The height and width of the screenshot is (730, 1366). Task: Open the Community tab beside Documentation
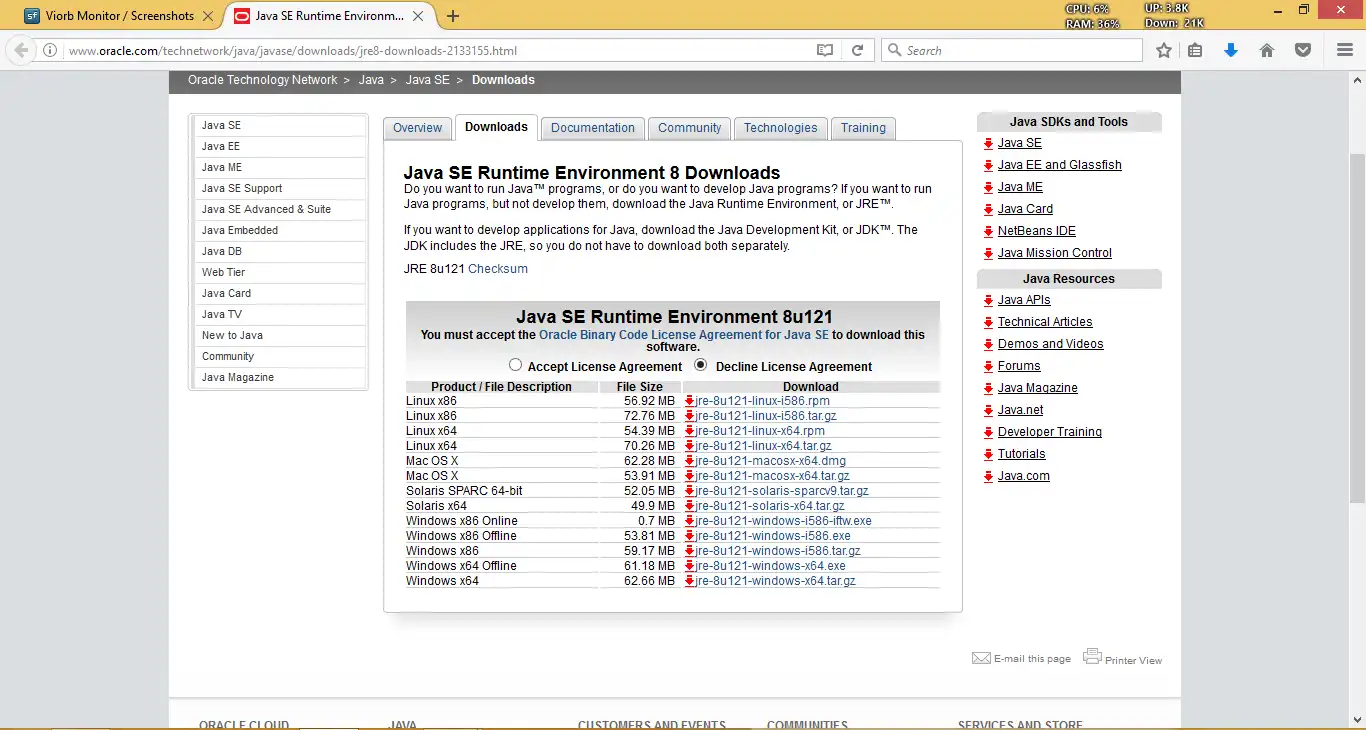pos(690,128)
